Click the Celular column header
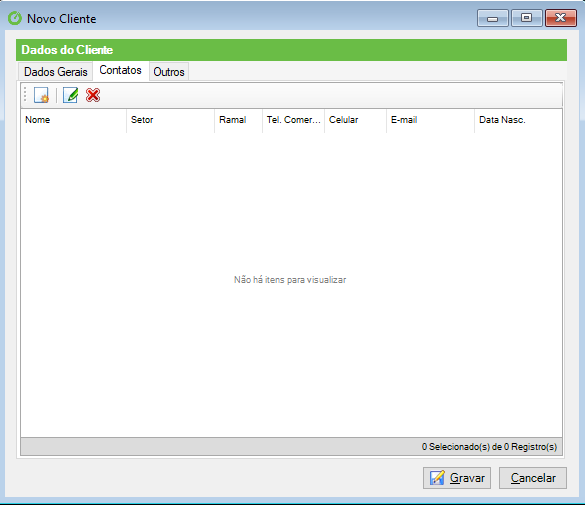This screenshot has height=505, width=585. (x=356, y=120)
